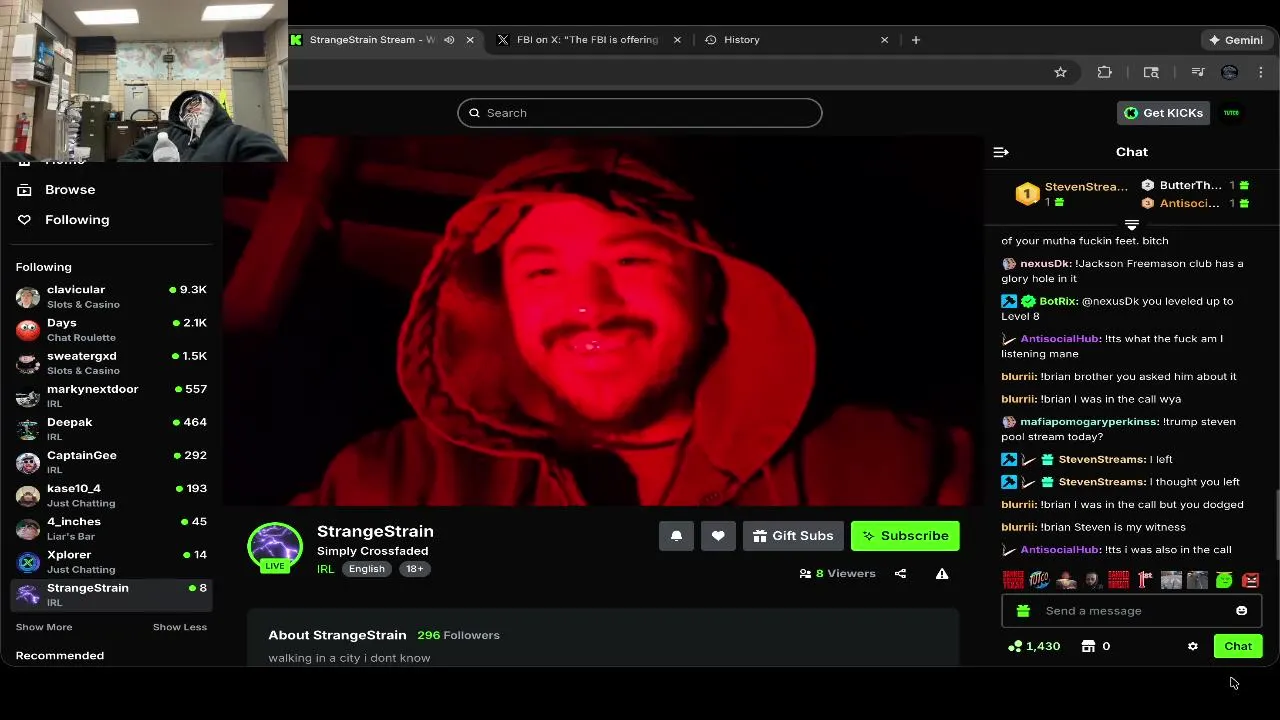
Task: Click the StrangeStrain LIVE profile avatar
Action: [x=275, y=548]
